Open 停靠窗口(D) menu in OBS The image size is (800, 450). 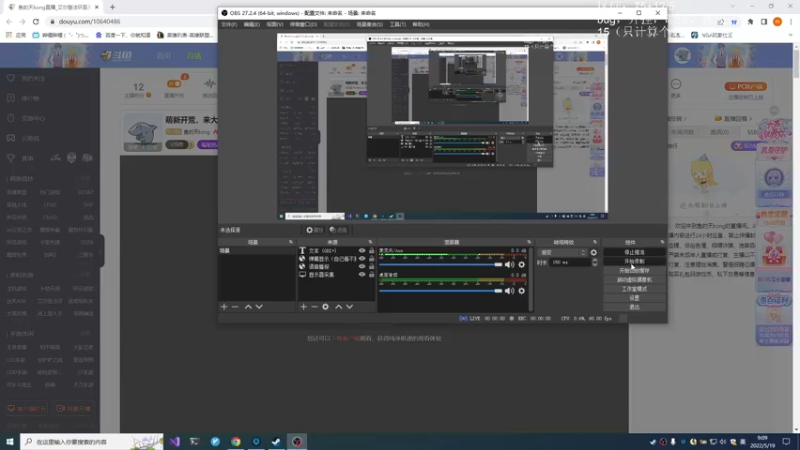click(x=303, y=24)
